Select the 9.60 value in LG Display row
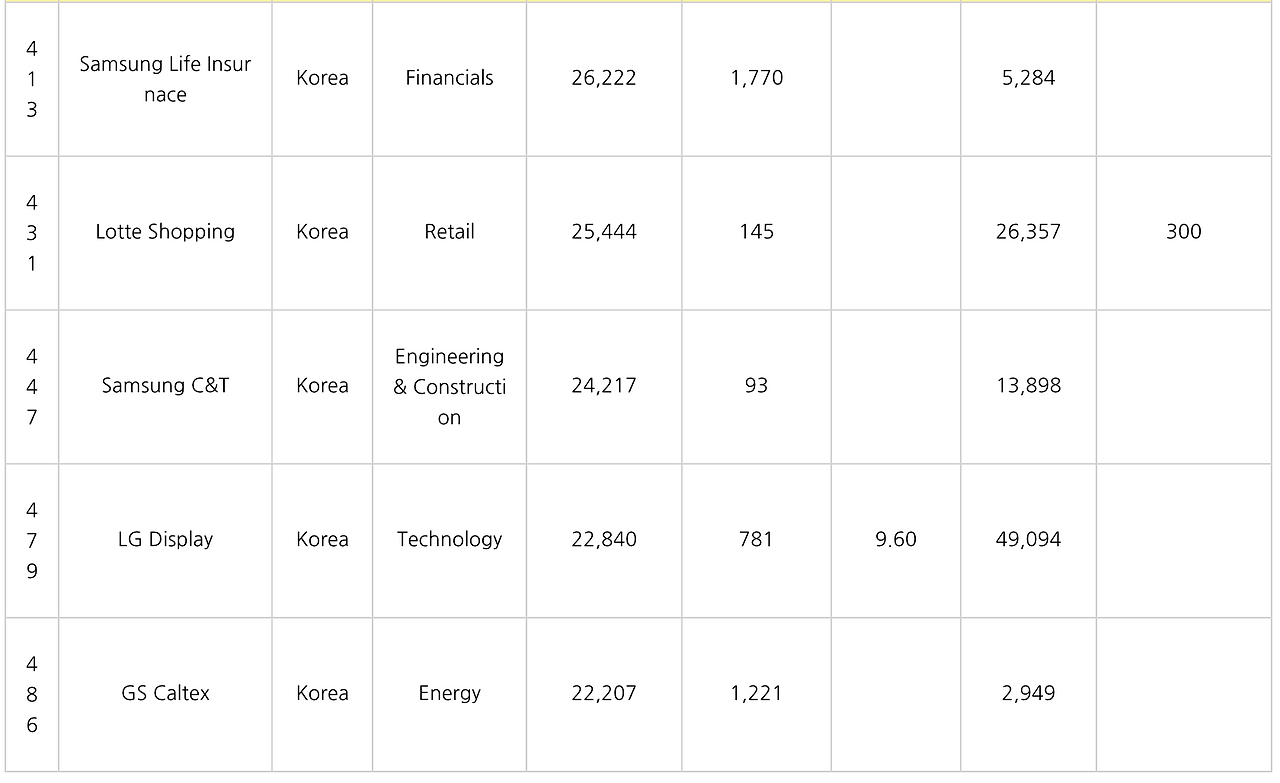The image size is (1280, 783). tap(896, 540)
